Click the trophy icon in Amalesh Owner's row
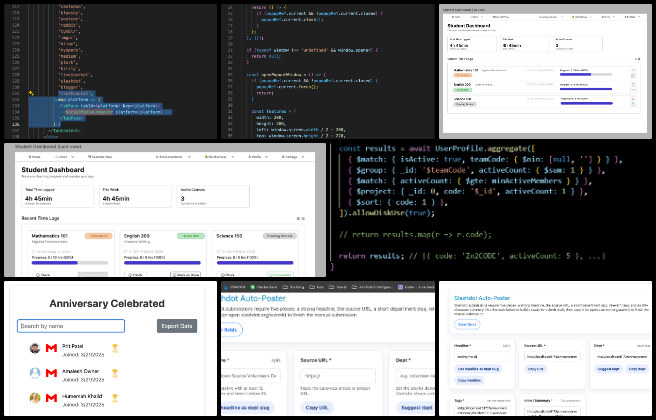 pyautogui.click(x=115, y=373)
